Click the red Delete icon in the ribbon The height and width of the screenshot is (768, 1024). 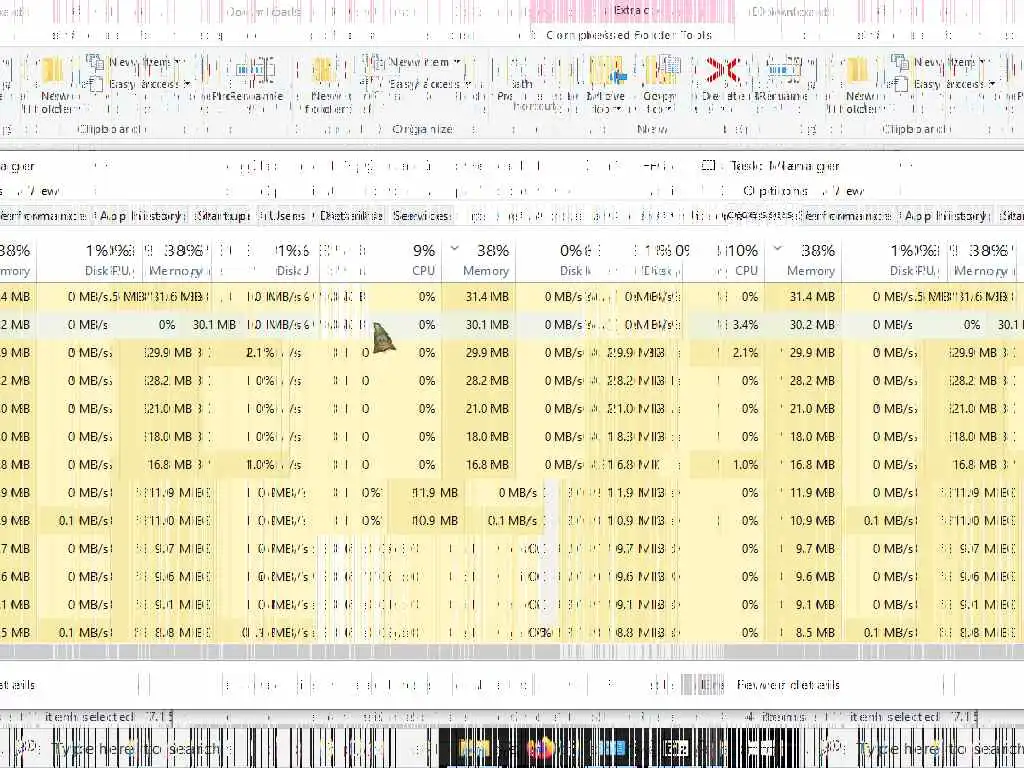click(x=722, y=70)
